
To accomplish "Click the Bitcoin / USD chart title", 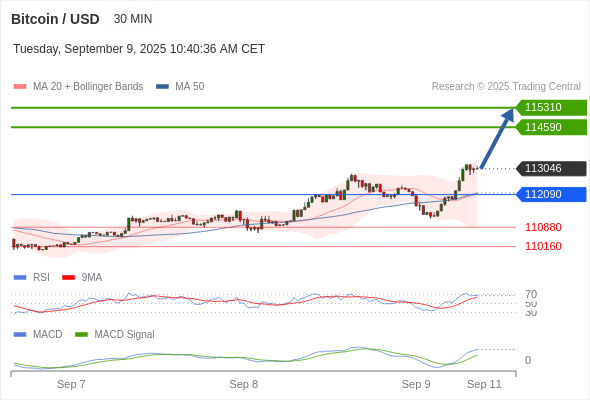I will [55, 19].
